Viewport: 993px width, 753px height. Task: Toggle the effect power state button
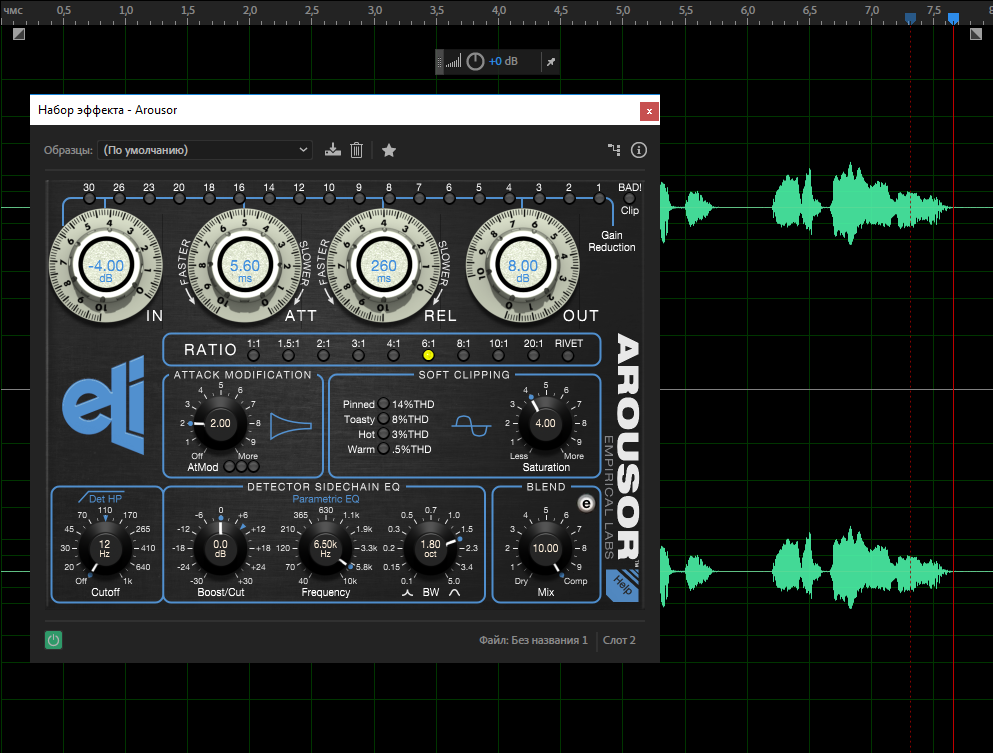coord(53,640)
